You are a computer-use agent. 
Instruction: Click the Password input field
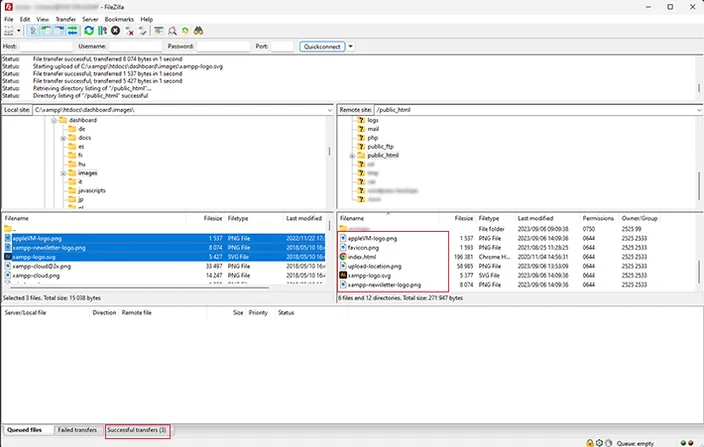pyautogui.click(x=224, y=46)
